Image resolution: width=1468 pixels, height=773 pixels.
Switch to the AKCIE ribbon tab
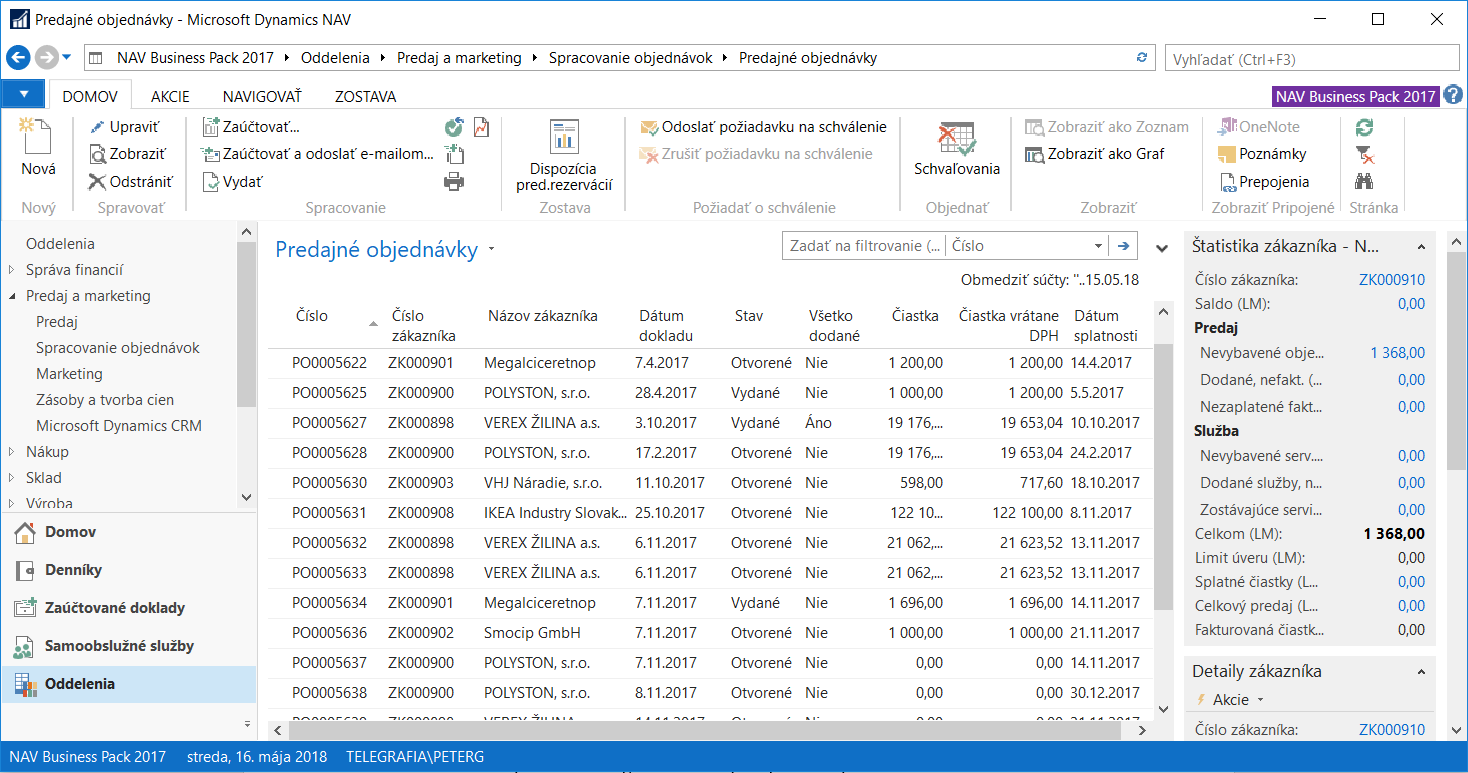(x=170, y=96)
